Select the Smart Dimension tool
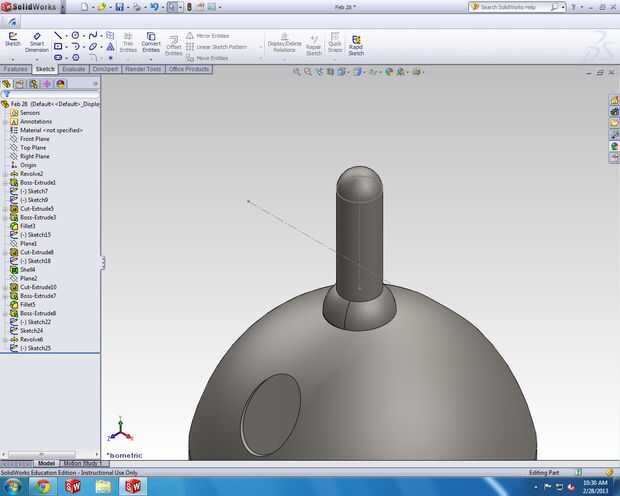The height and width of the screenshot is (496, 620). tap(37, 41)
